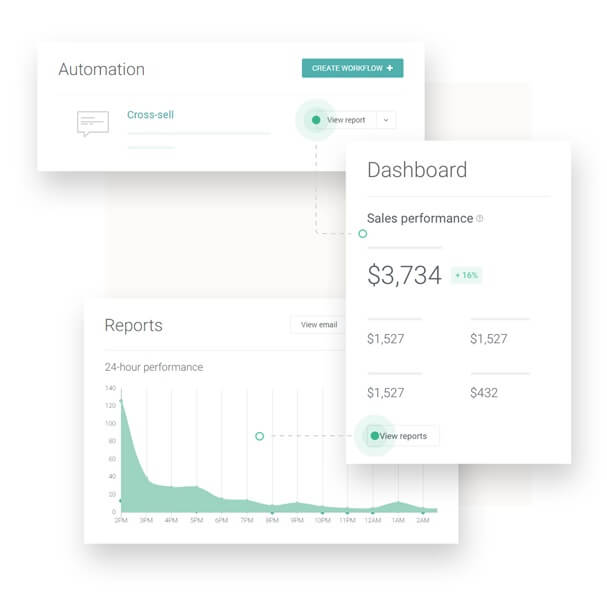Screen dimensions: 607x607
Task: Click the 1AM label on chart axis
Action: [398, 520]
